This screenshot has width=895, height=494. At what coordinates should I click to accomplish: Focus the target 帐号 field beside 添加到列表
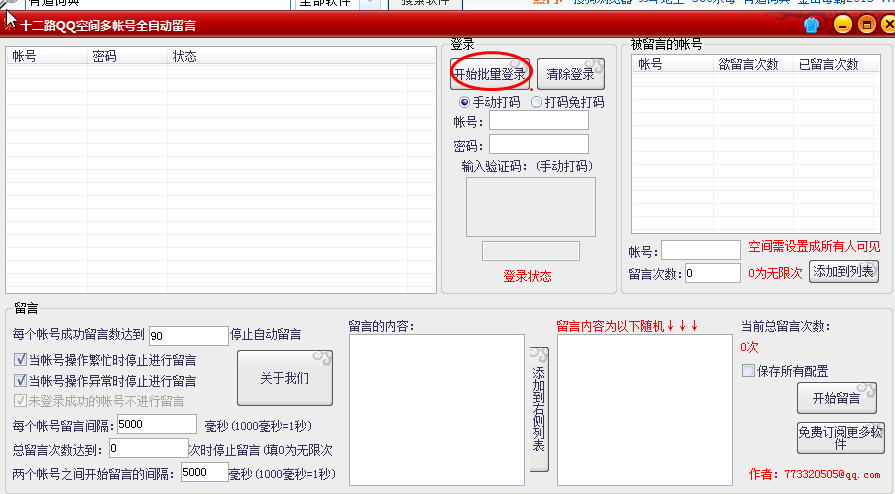700,250
